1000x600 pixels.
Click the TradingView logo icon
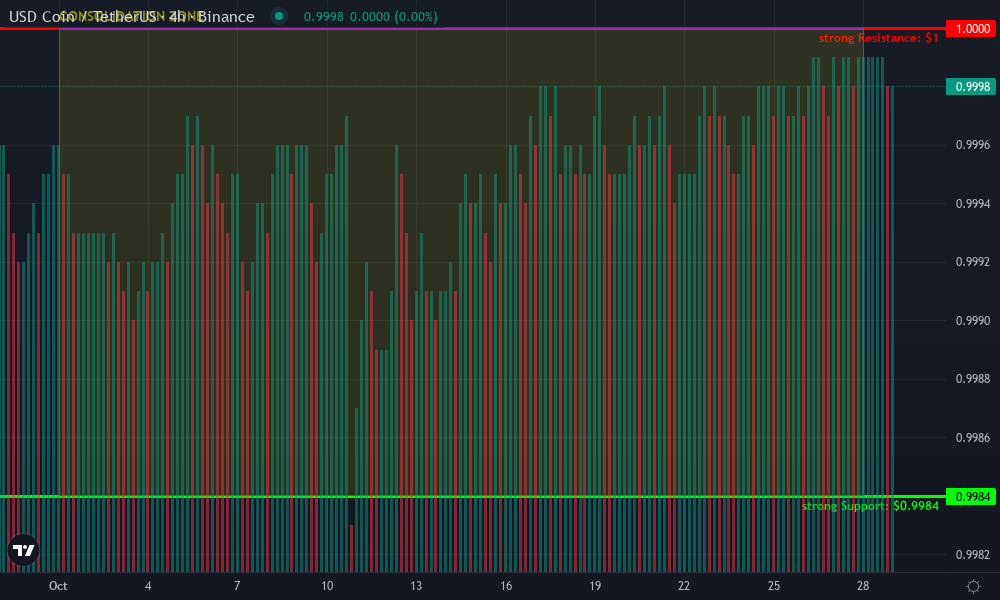(23, 549)
